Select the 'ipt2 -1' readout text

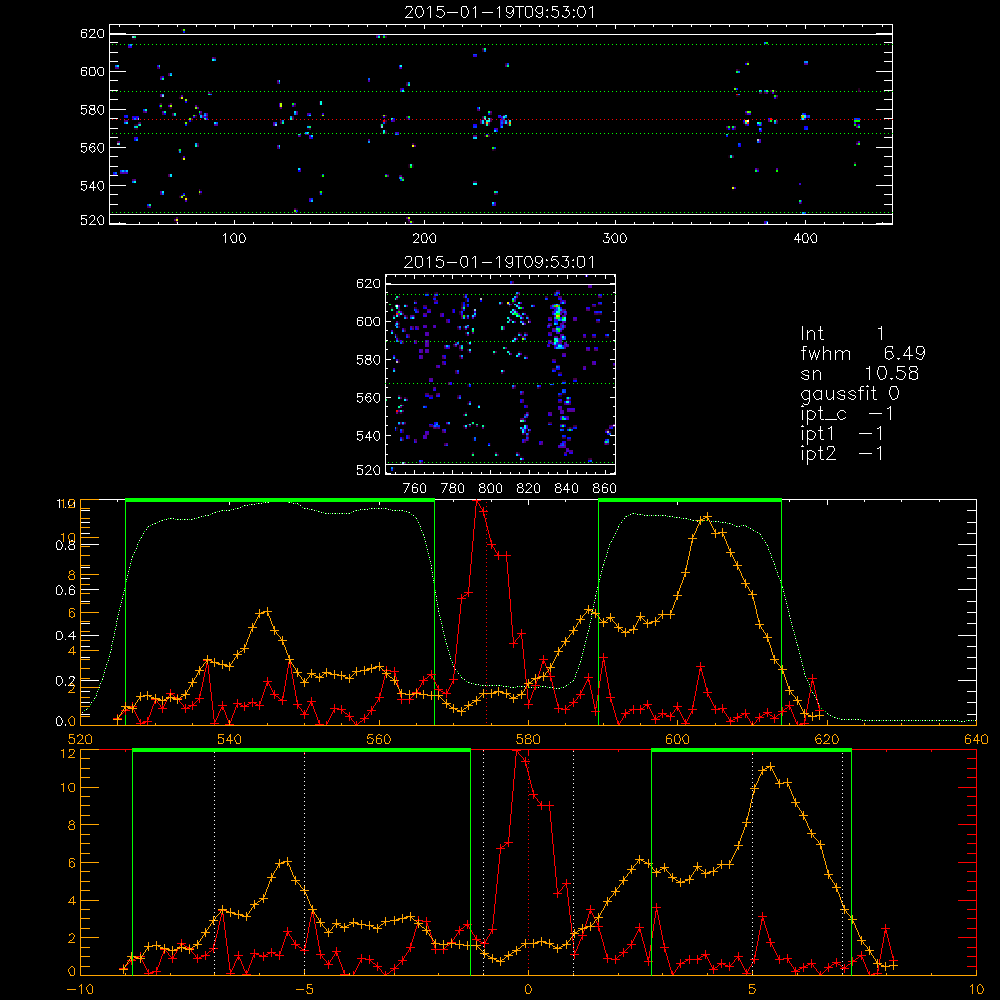tap(842, 453)
